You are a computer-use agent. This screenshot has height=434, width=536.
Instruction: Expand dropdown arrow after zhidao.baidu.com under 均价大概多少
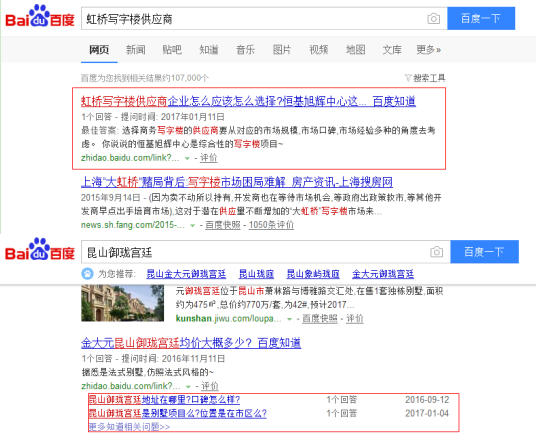click(x=188, y=386)
